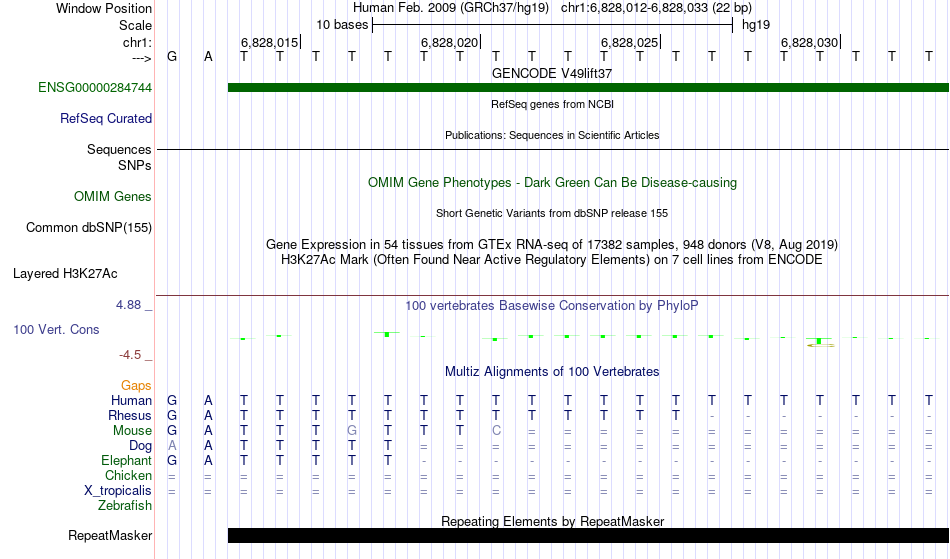Click the chr1: row label
Viewport: 950px width, 559px height.
(137, 42)
